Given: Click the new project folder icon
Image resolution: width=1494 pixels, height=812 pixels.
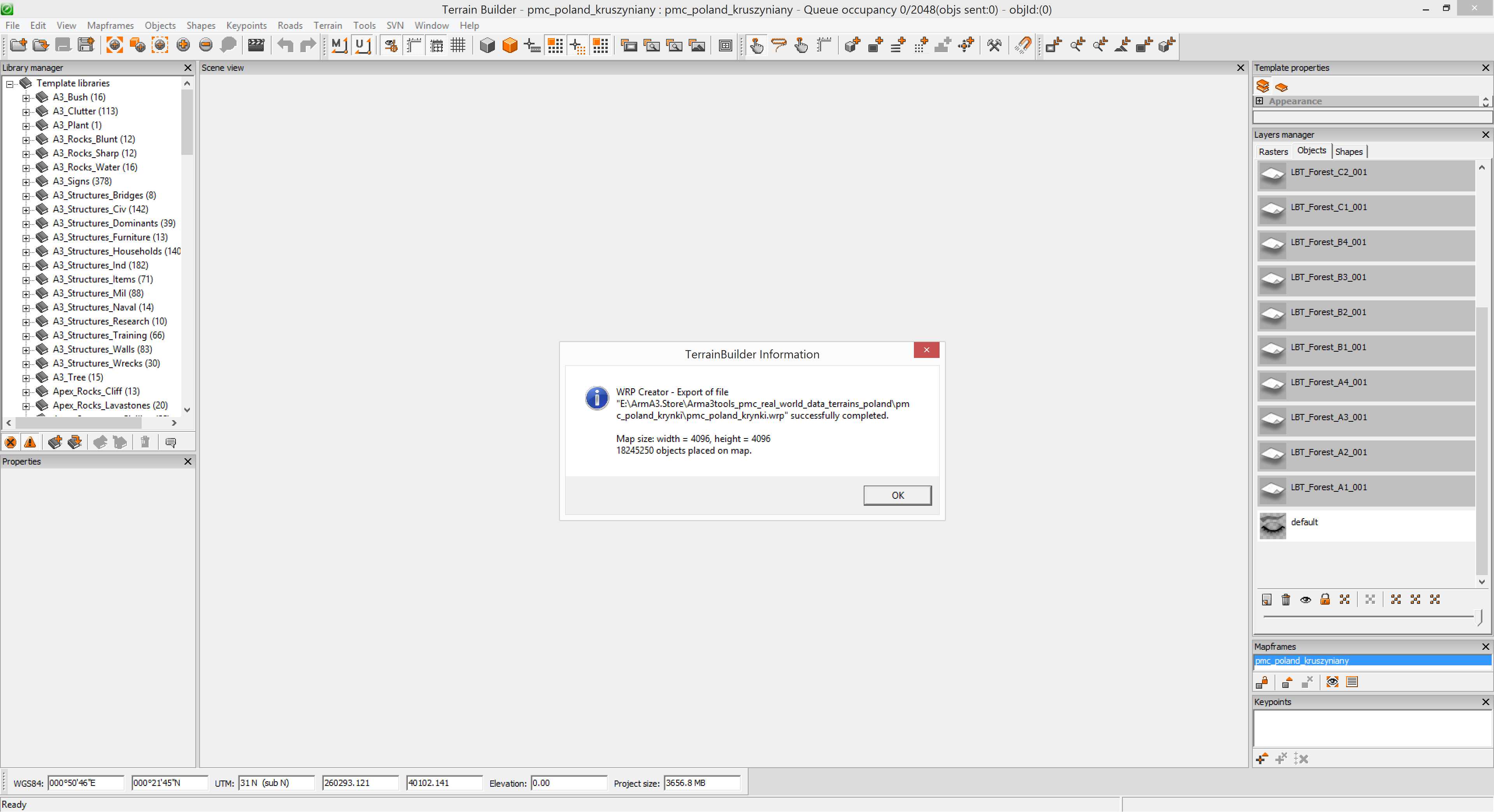Looking at the screenshot, I should pyautogui.click(x=18, y=45).
